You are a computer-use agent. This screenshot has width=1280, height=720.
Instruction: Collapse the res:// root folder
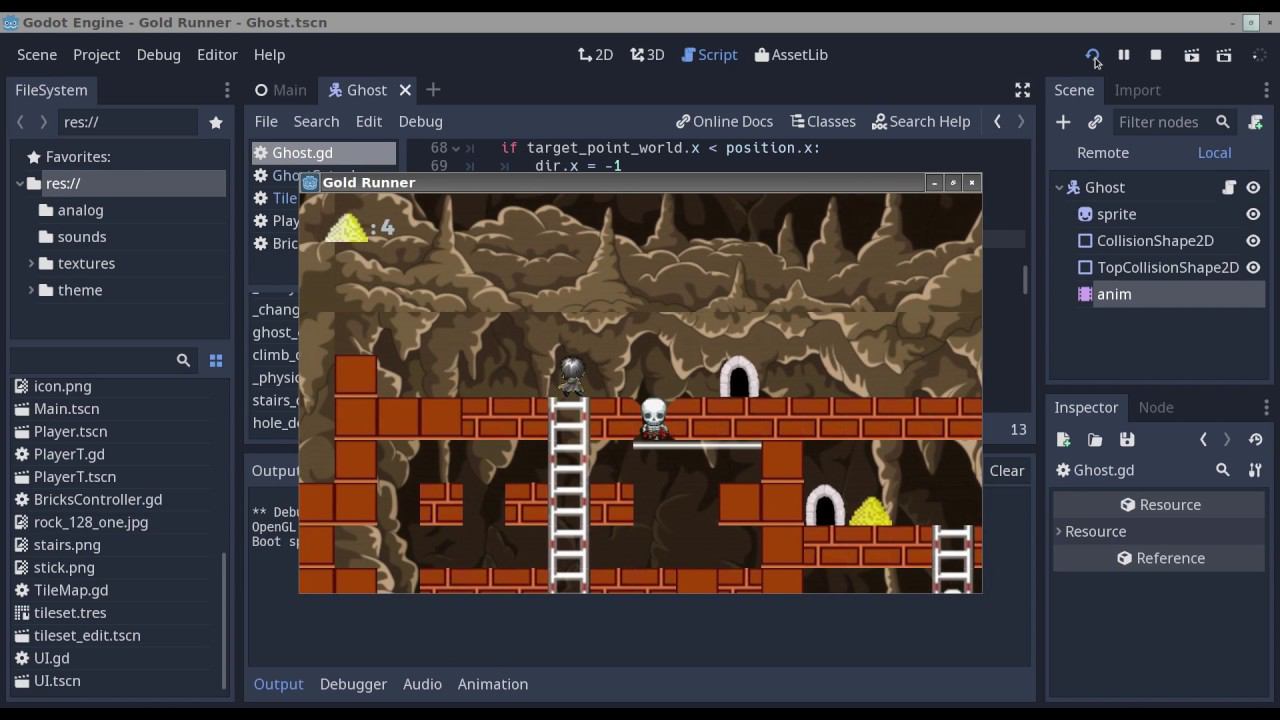coord(20,184)
